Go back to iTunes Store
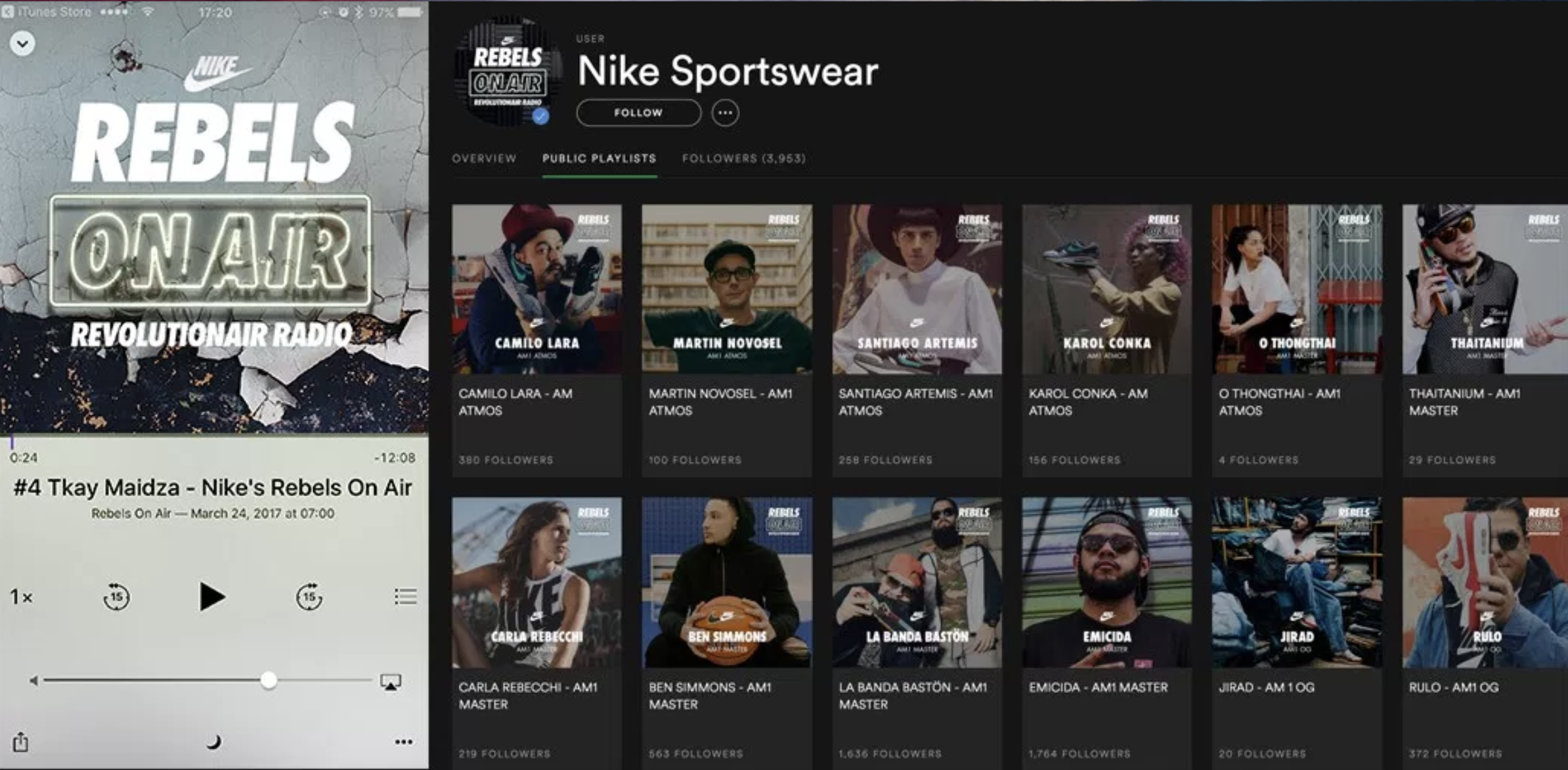The height and width of the screenshot is (770, 1568). 47,12
